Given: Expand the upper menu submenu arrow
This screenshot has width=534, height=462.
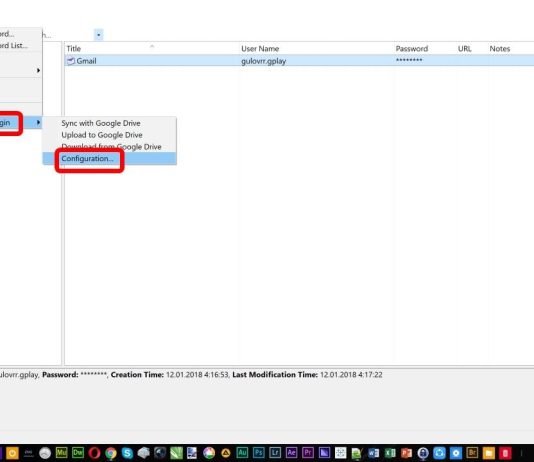Looking at the screenshot, I should [38, 70].
